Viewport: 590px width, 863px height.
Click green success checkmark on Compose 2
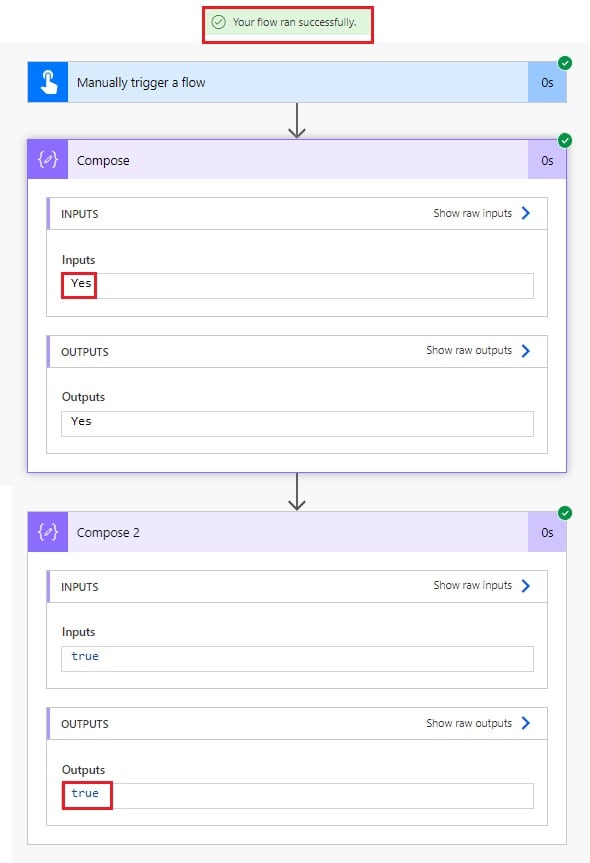click(x=565, y=513)
